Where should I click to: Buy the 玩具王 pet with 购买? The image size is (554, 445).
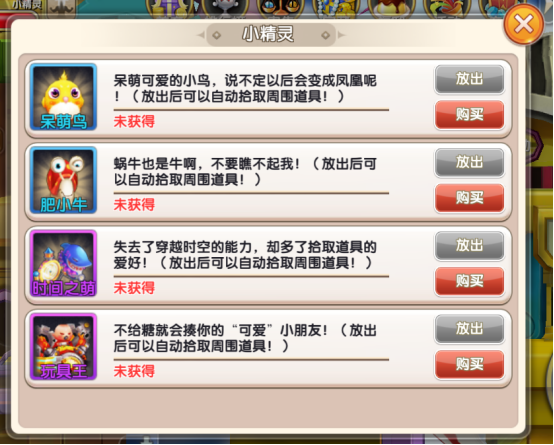[x=469, y=364]
